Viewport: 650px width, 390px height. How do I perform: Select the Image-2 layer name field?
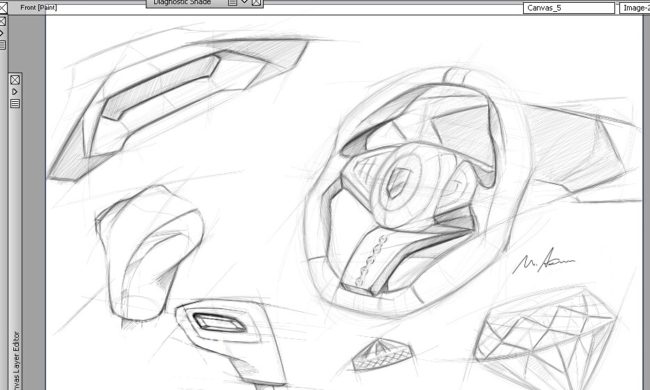coord(635,8)
